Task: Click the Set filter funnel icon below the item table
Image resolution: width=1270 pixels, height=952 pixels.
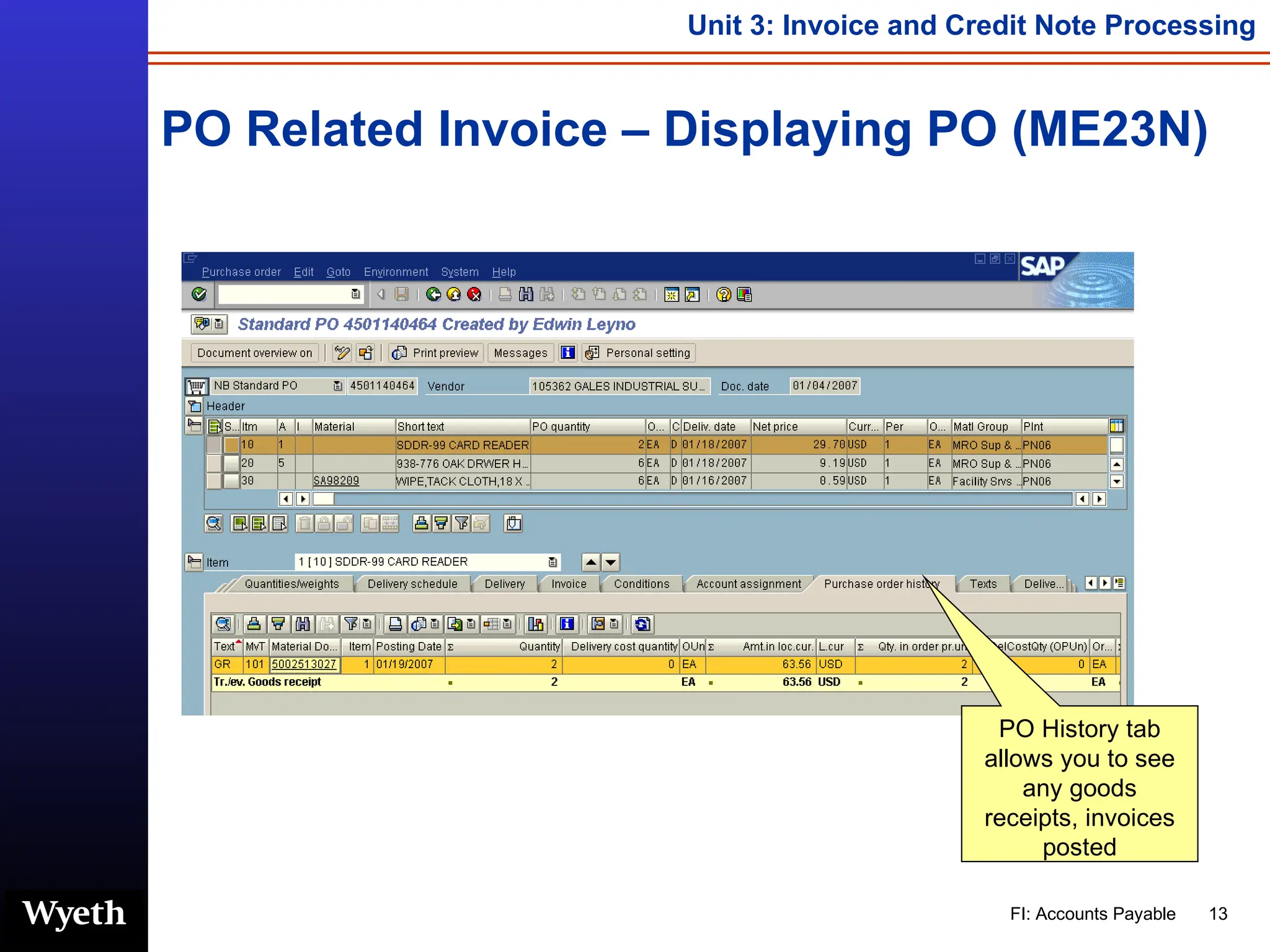Action: click(x=461, y=524)
